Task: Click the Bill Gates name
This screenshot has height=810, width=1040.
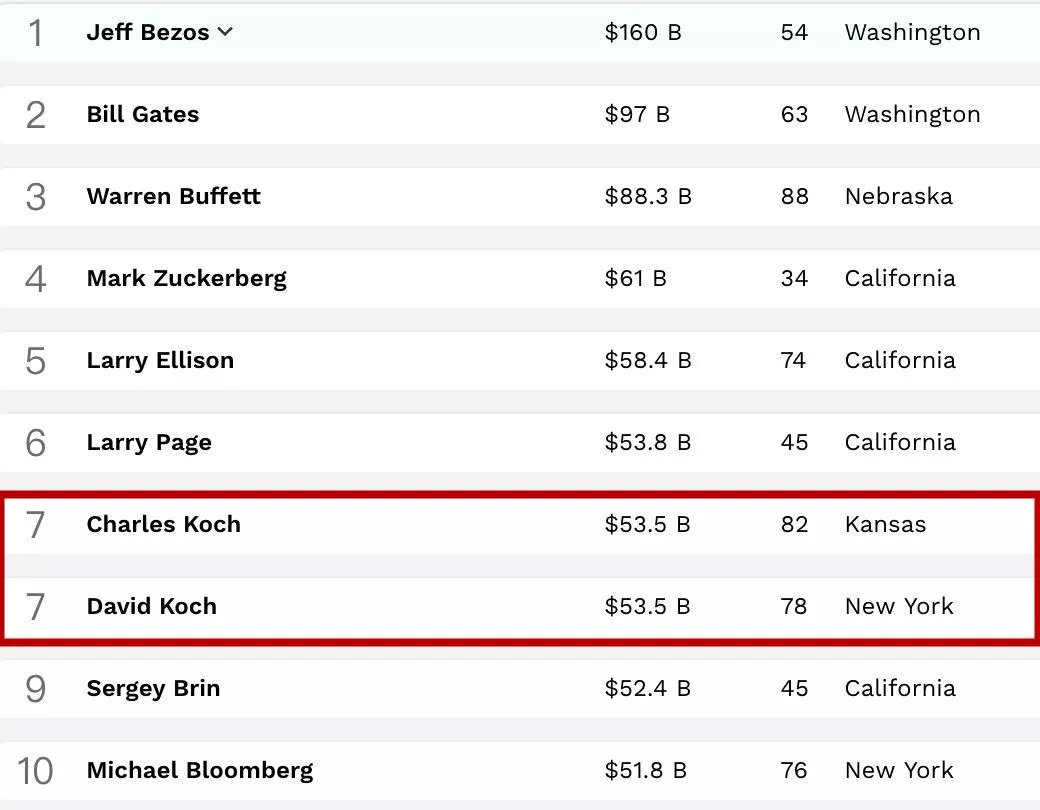Action: [142, 114]
